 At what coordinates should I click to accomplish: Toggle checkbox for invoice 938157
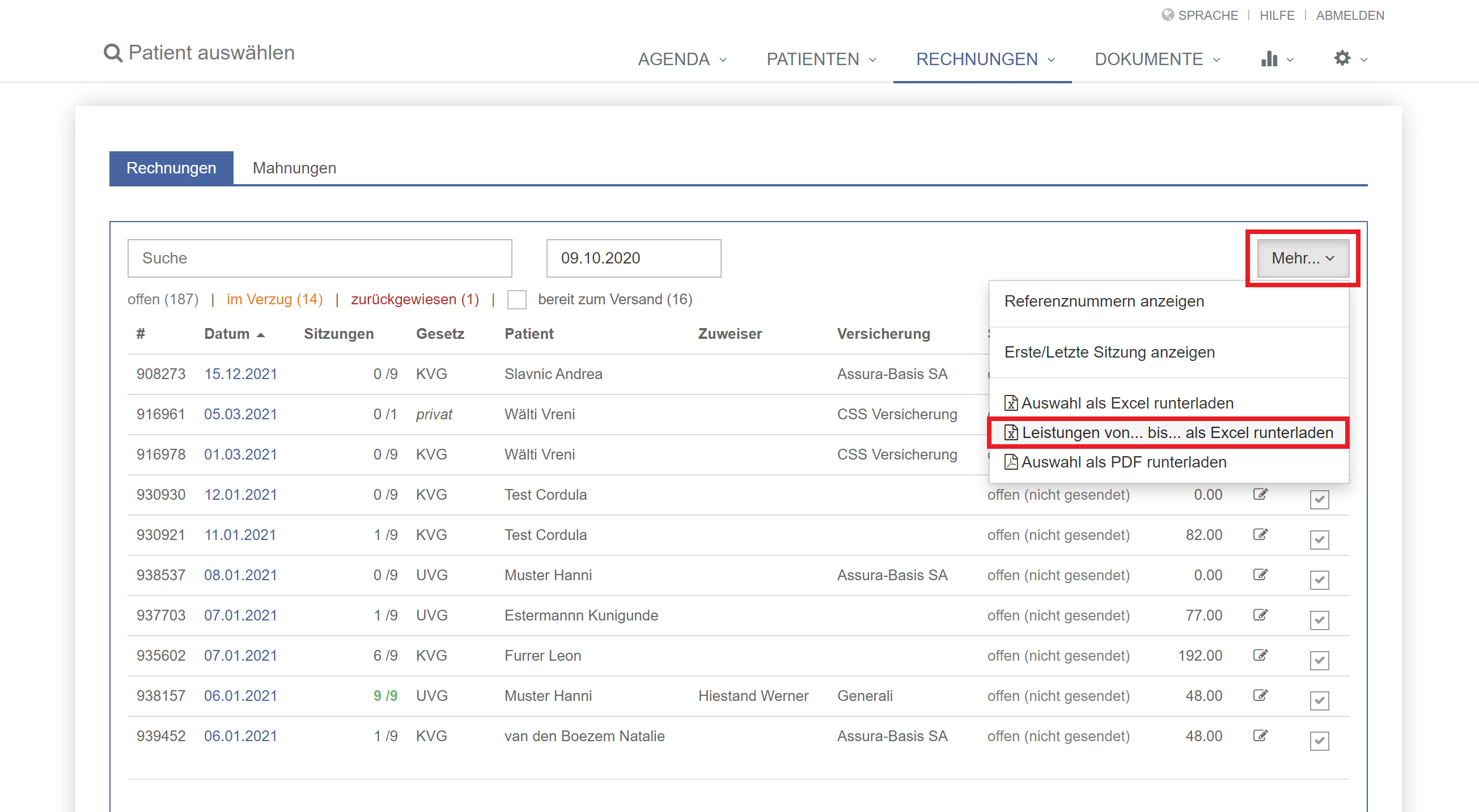click(x=1319, y=700)
